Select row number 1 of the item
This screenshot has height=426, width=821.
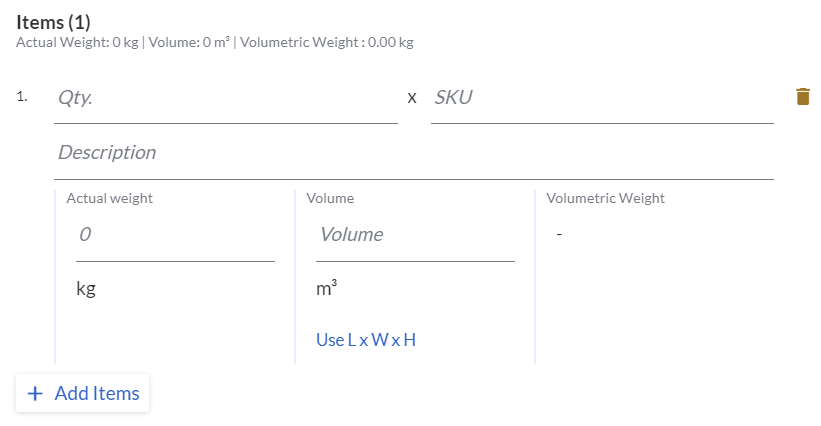pyautogui.click(x=22, y=97)
